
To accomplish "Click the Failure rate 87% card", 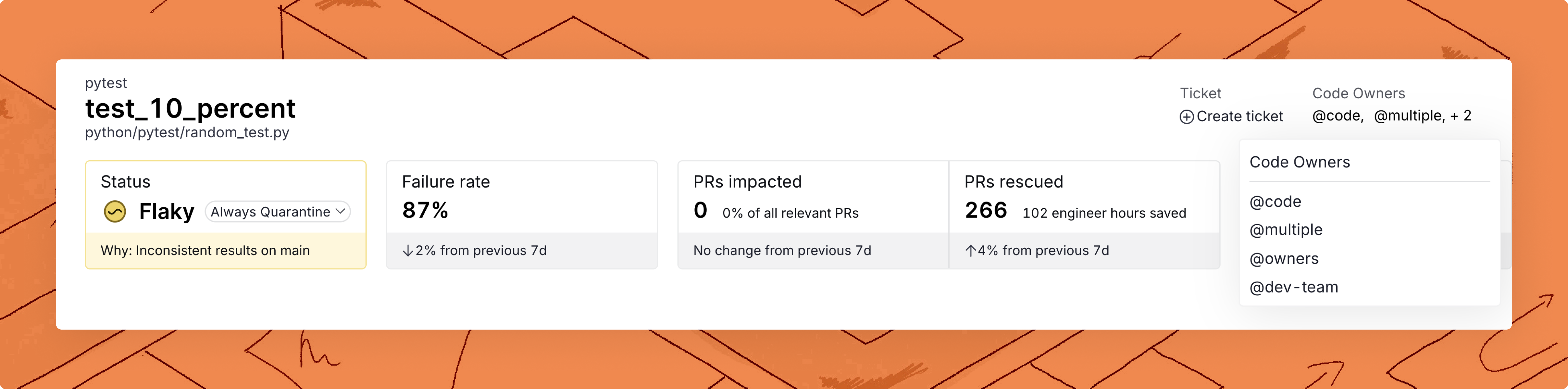I will [x=522, y=215].
